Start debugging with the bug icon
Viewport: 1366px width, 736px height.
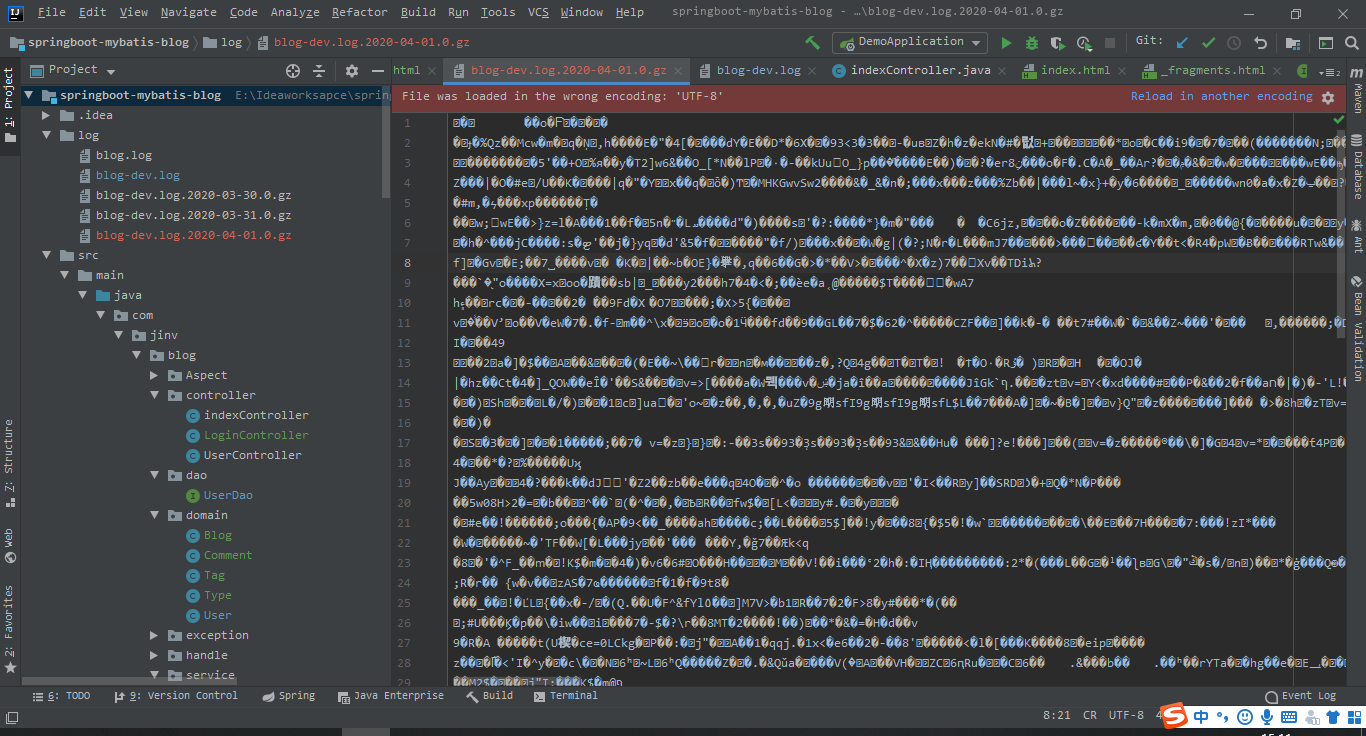point(1031,42)
